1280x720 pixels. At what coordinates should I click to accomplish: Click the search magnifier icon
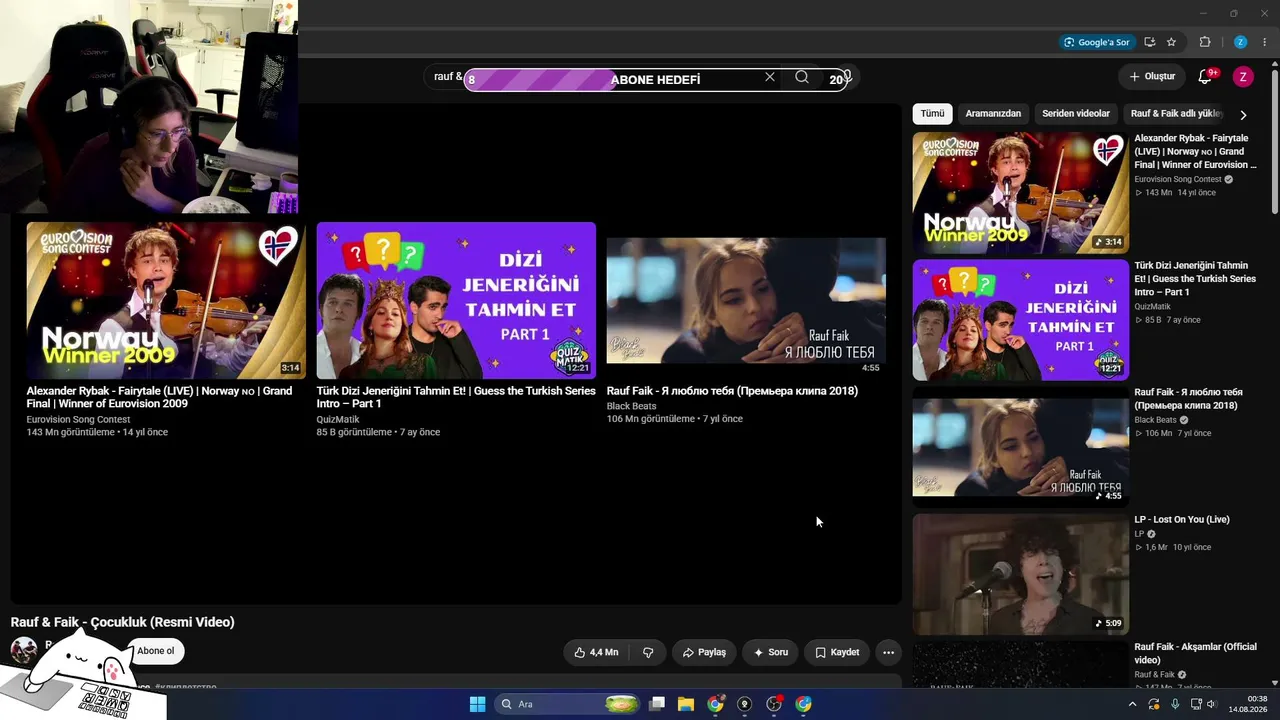click(802, 77)
